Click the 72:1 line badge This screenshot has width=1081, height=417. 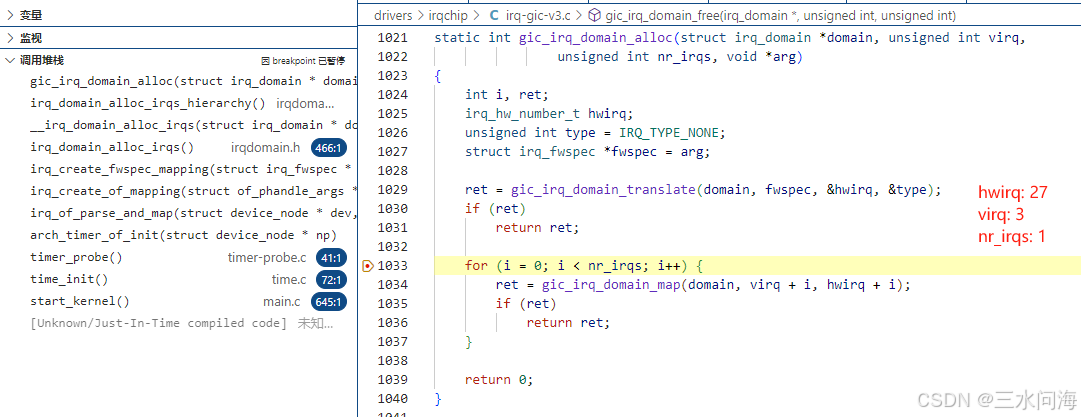point(332,280)
